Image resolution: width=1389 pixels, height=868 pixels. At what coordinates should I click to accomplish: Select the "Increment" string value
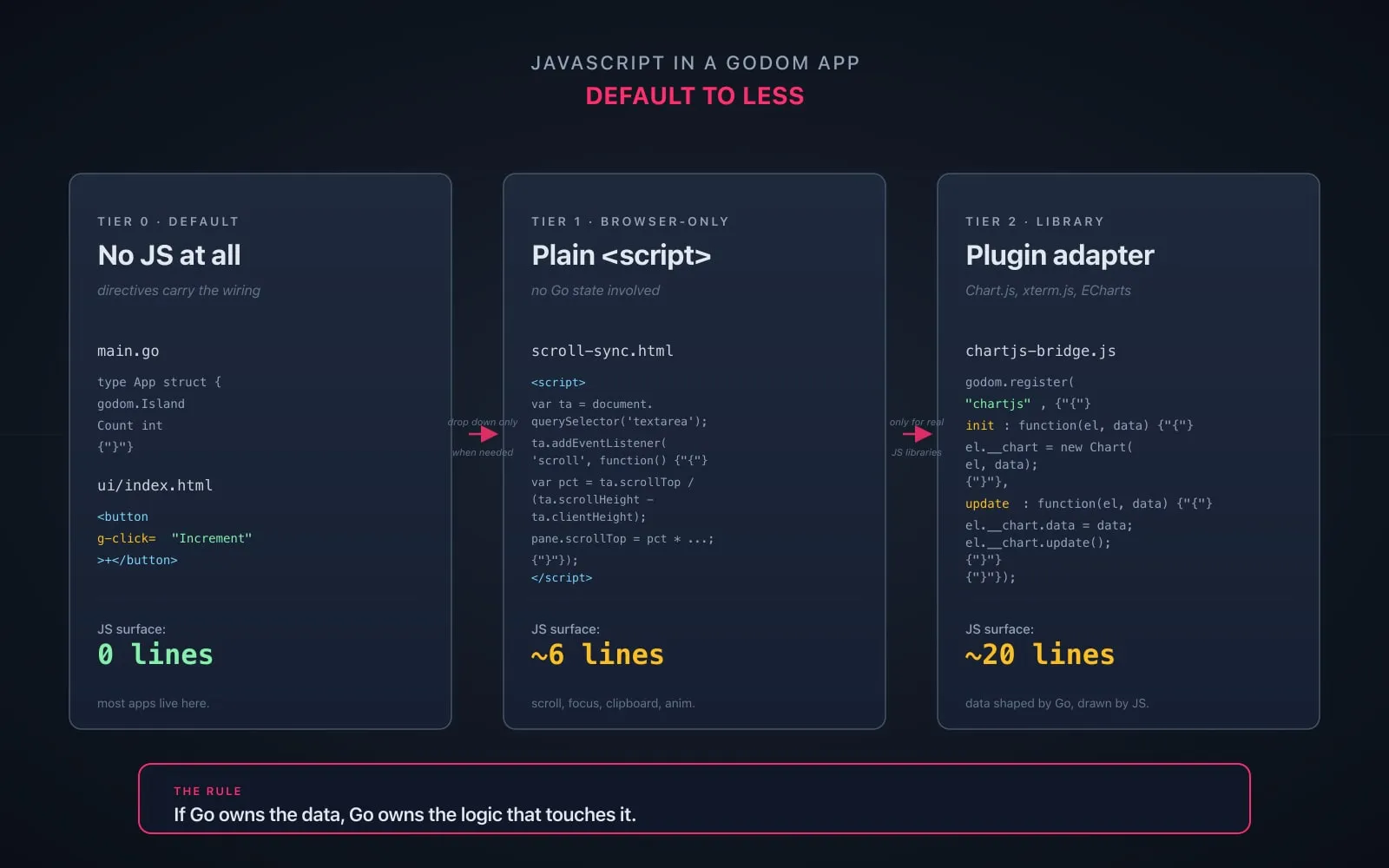pos(212,538)
